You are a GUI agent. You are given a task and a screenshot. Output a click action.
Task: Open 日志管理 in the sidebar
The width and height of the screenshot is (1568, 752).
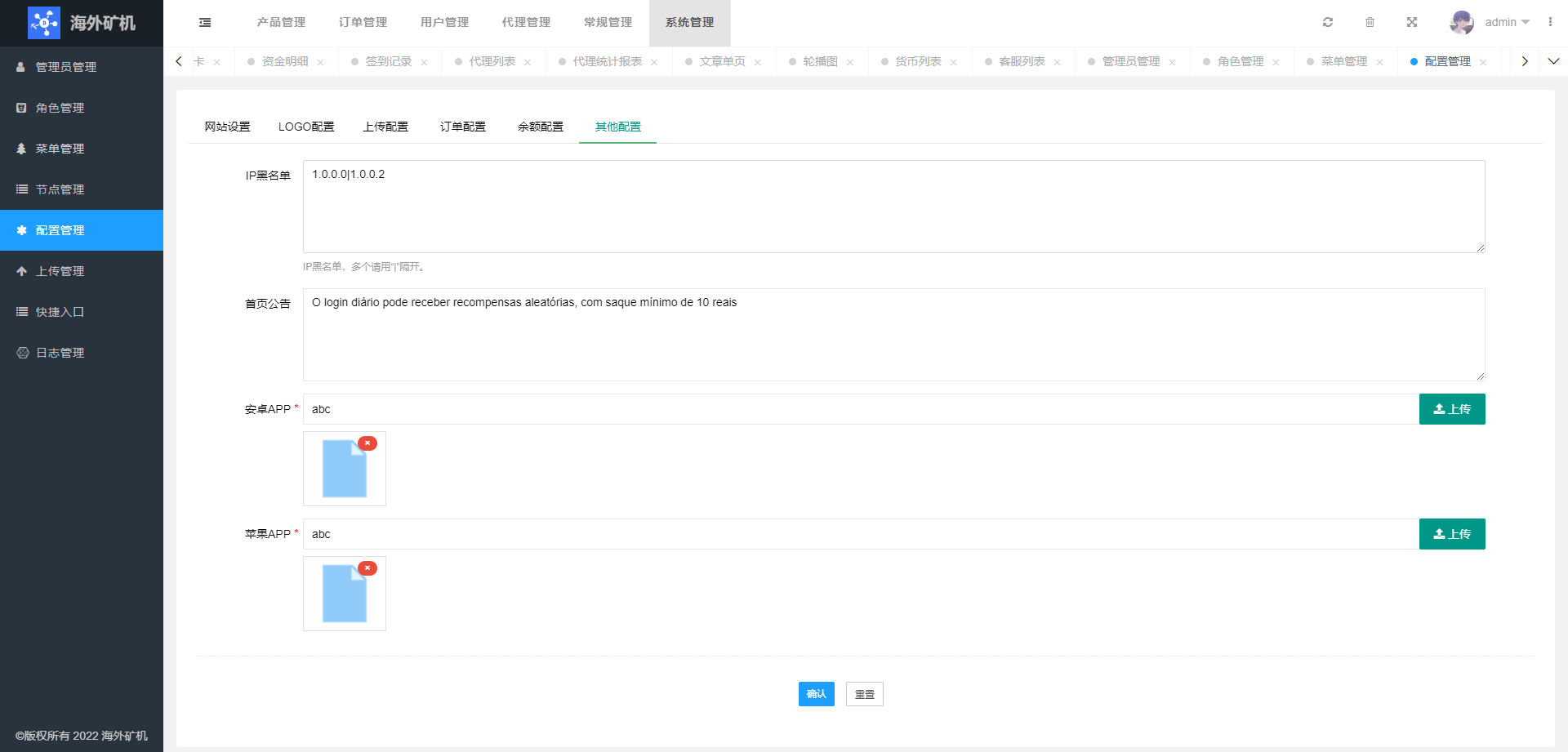pyautogui.click(x=60, y=353)
